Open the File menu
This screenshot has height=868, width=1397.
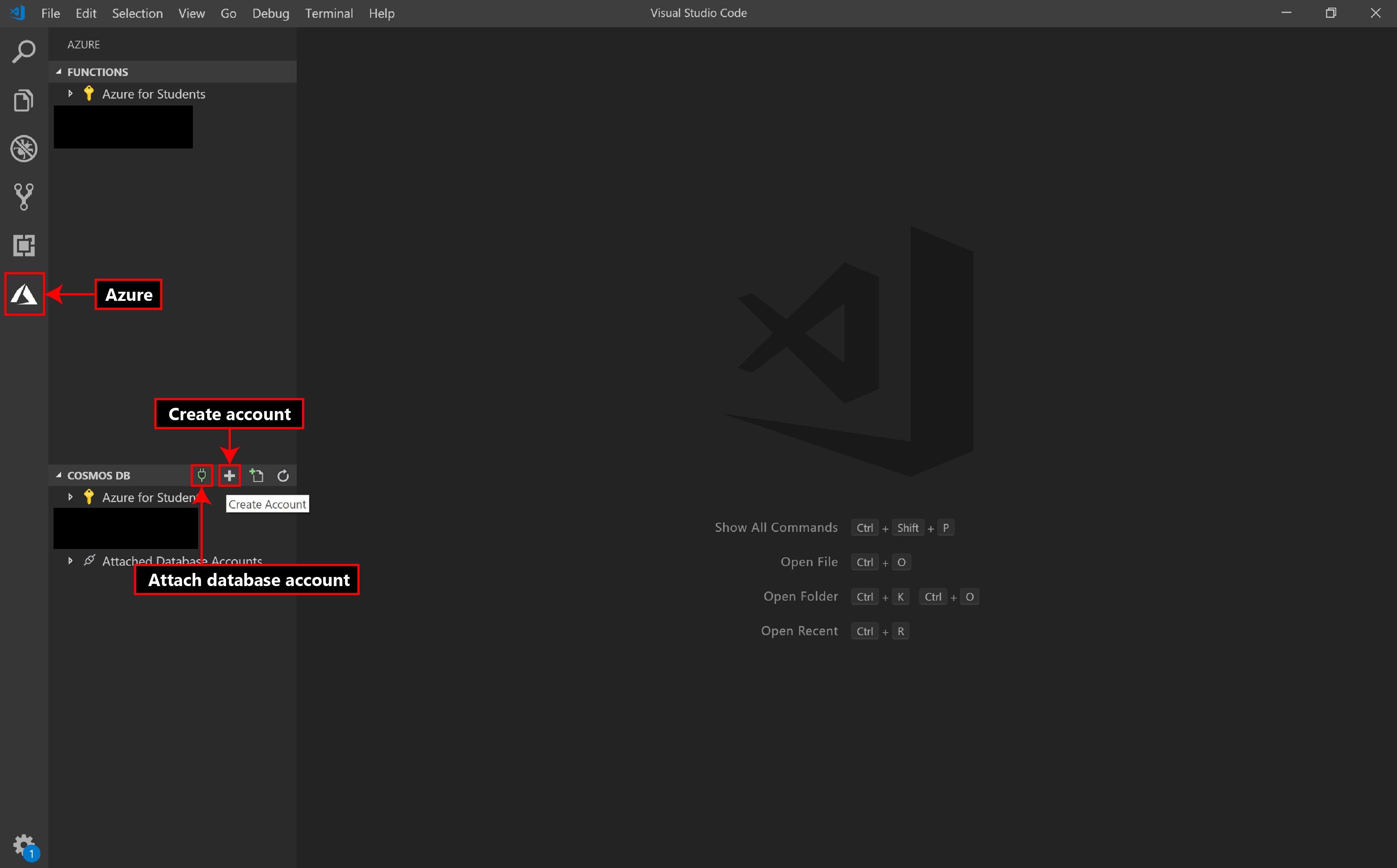coord(51,13)
